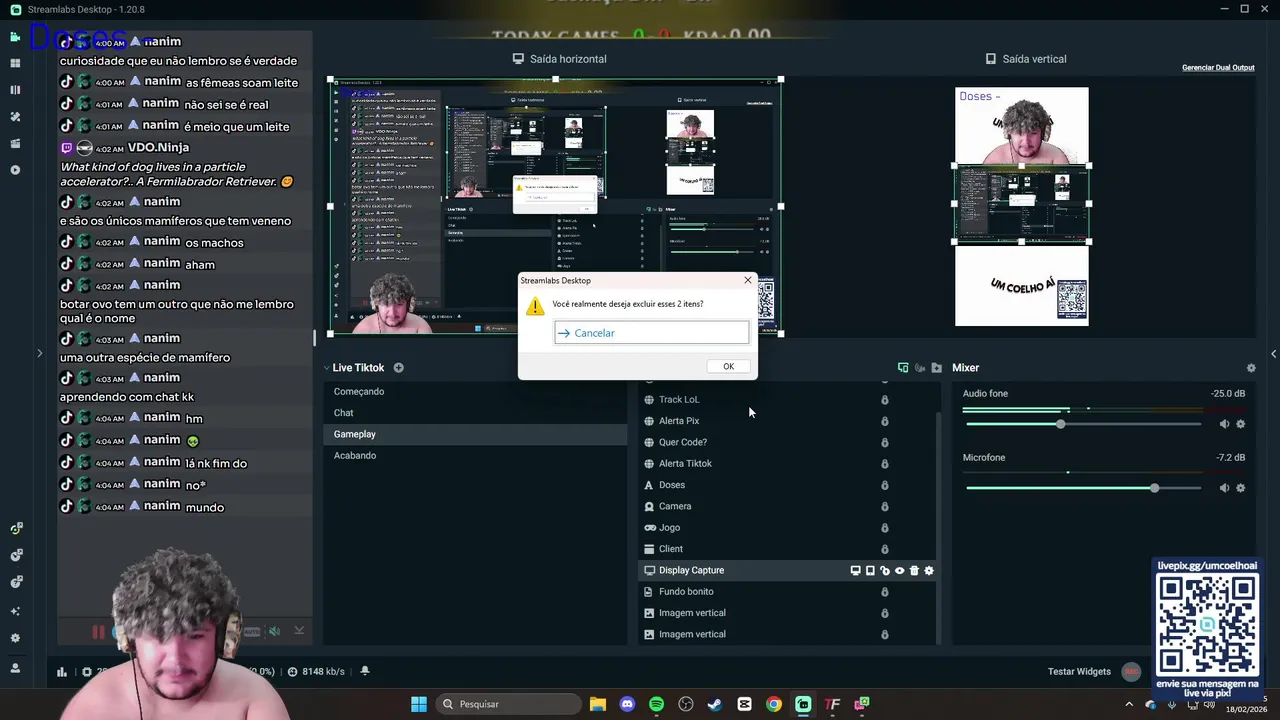Image resolution: width=1280 pixels, height=720 pixels.
Task: Close the Streamlabs Desktop confirmation dialog
Action: [747, 280]
